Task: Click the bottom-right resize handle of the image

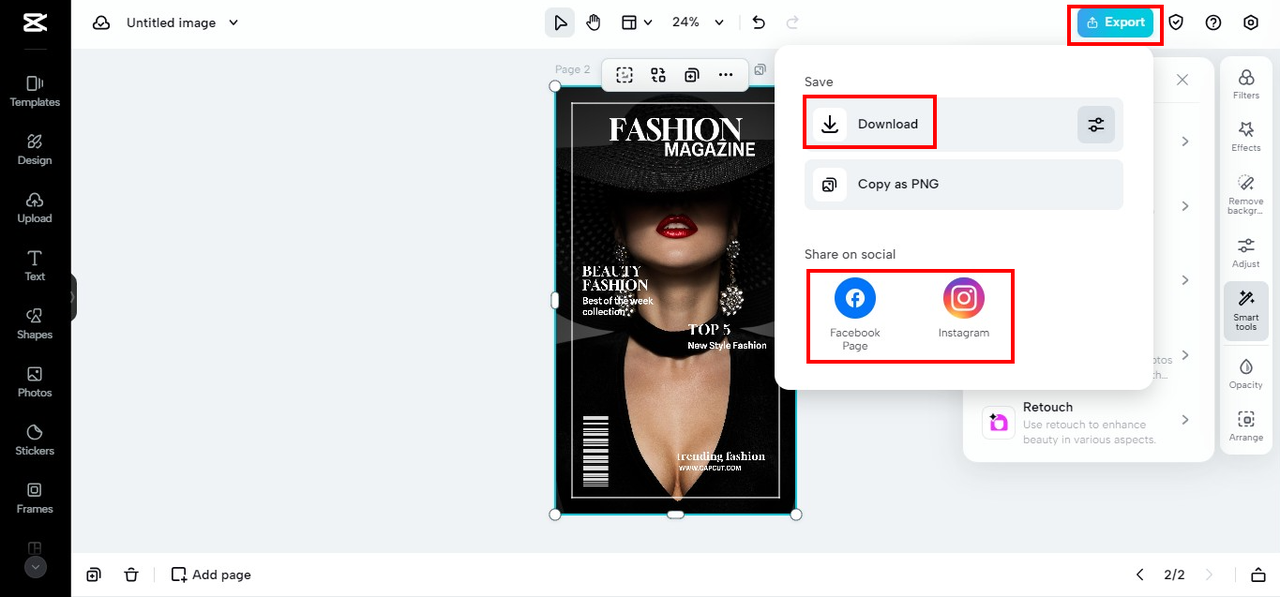Action: [x=796, y=514]
